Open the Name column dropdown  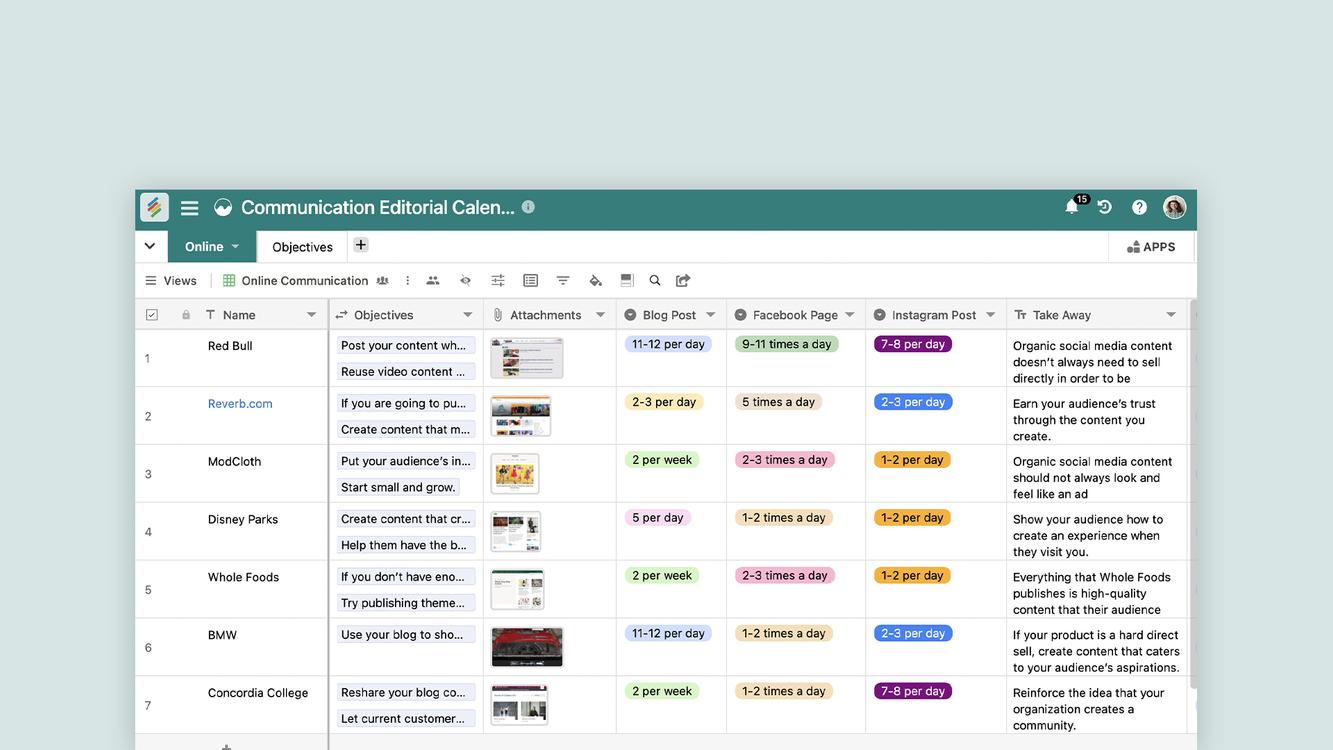[311, 315]
